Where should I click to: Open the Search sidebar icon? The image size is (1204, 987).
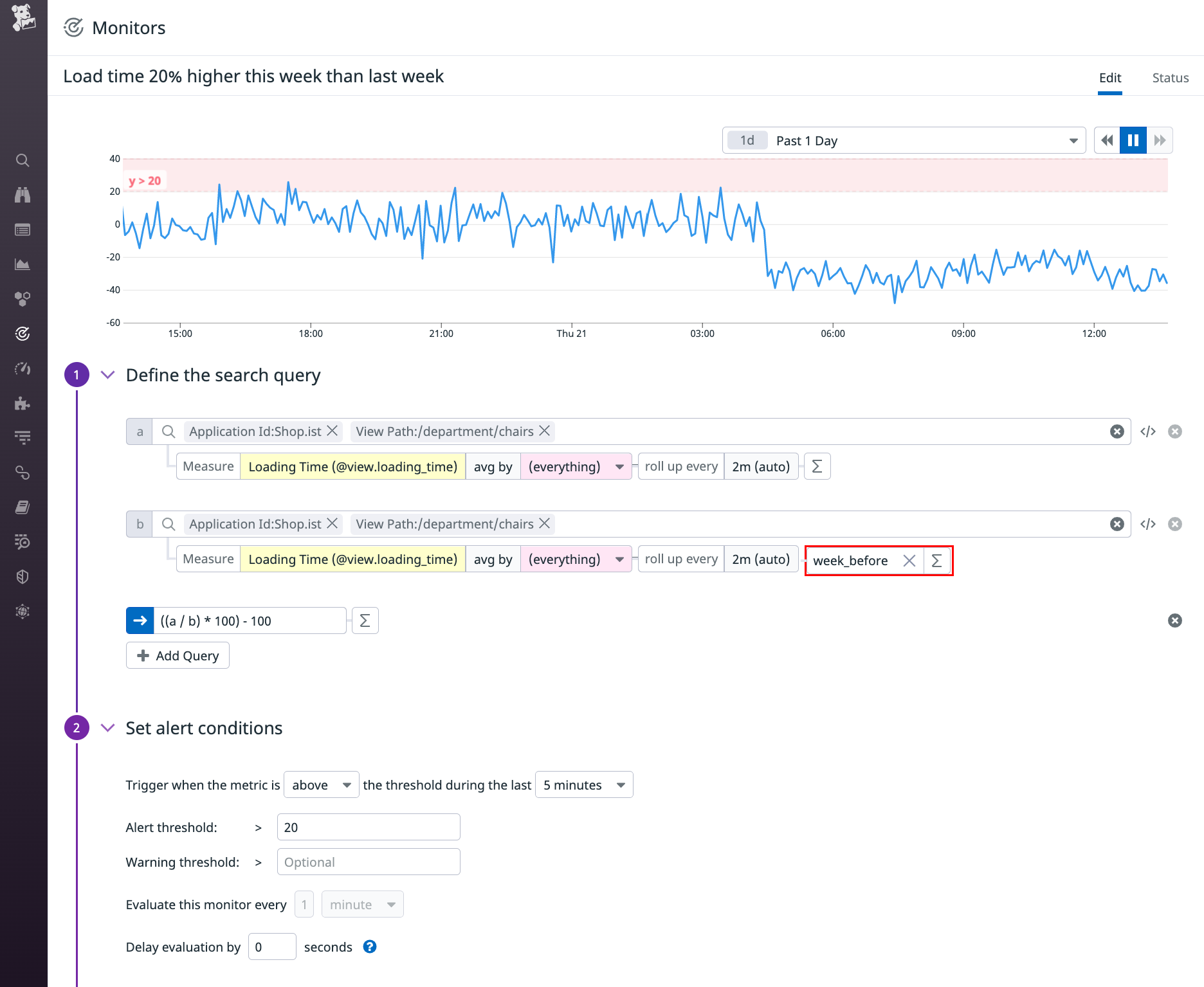(23, 160)
